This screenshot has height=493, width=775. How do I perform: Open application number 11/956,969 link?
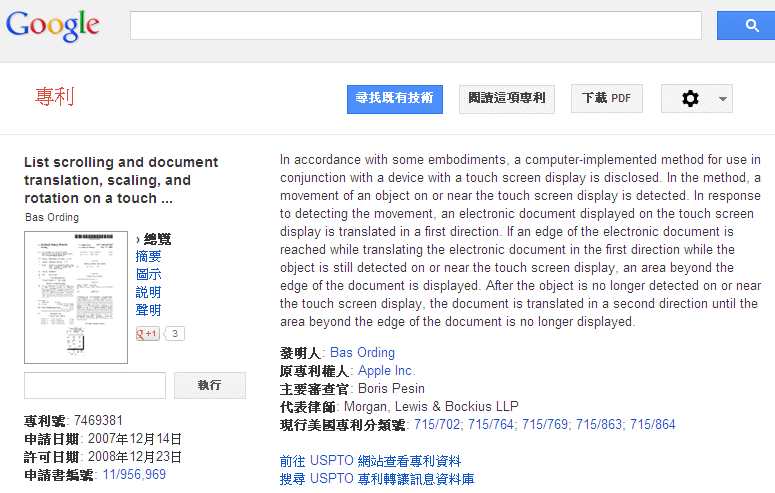(x=134, y=475)
